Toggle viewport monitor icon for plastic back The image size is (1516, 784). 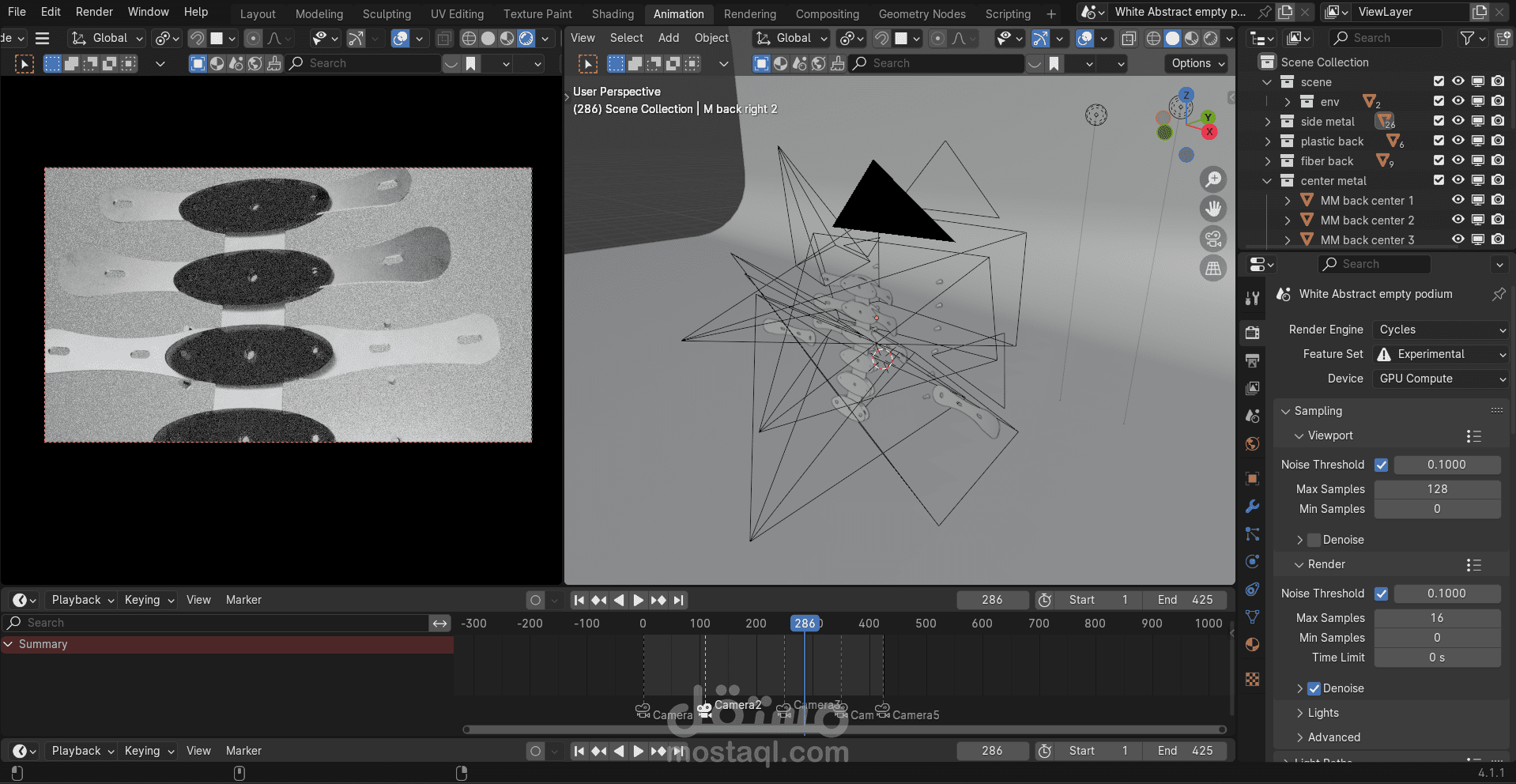point(1478,141)
